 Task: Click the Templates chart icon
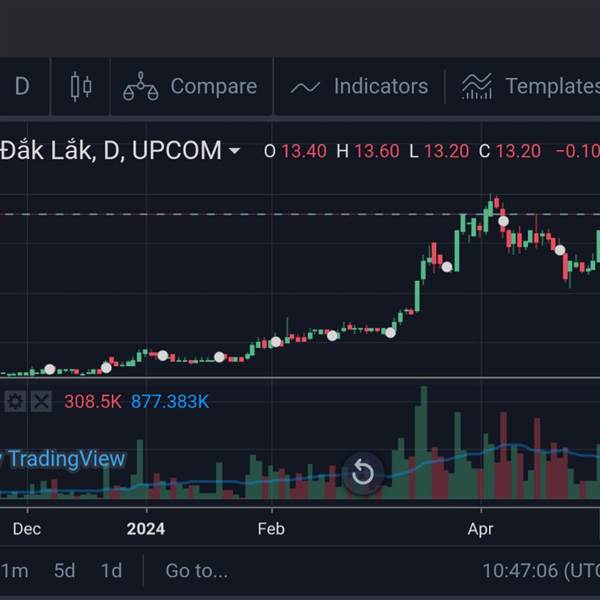[477, 86]
